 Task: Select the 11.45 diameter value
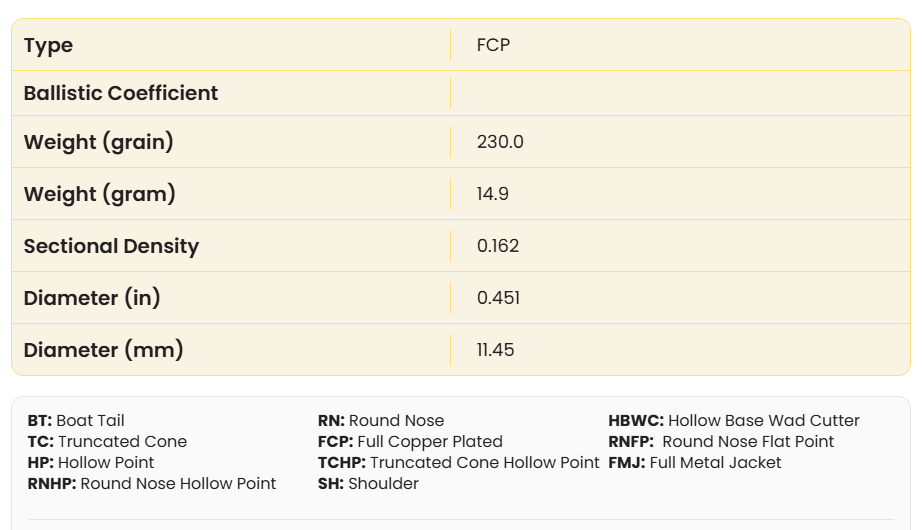pos(496,350)
